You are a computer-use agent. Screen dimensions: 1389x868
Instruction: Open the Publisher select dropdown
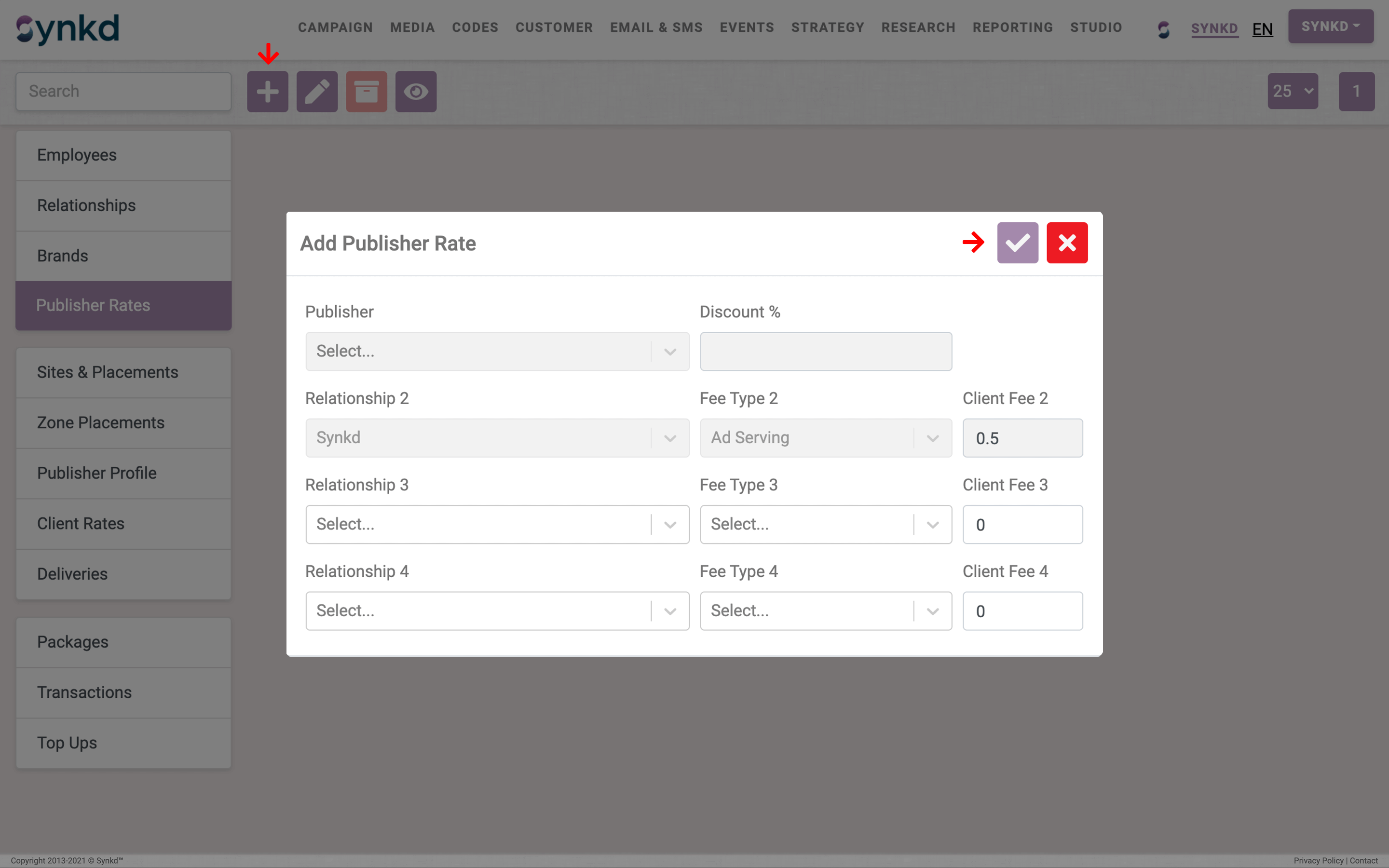[x=497, y=352]
